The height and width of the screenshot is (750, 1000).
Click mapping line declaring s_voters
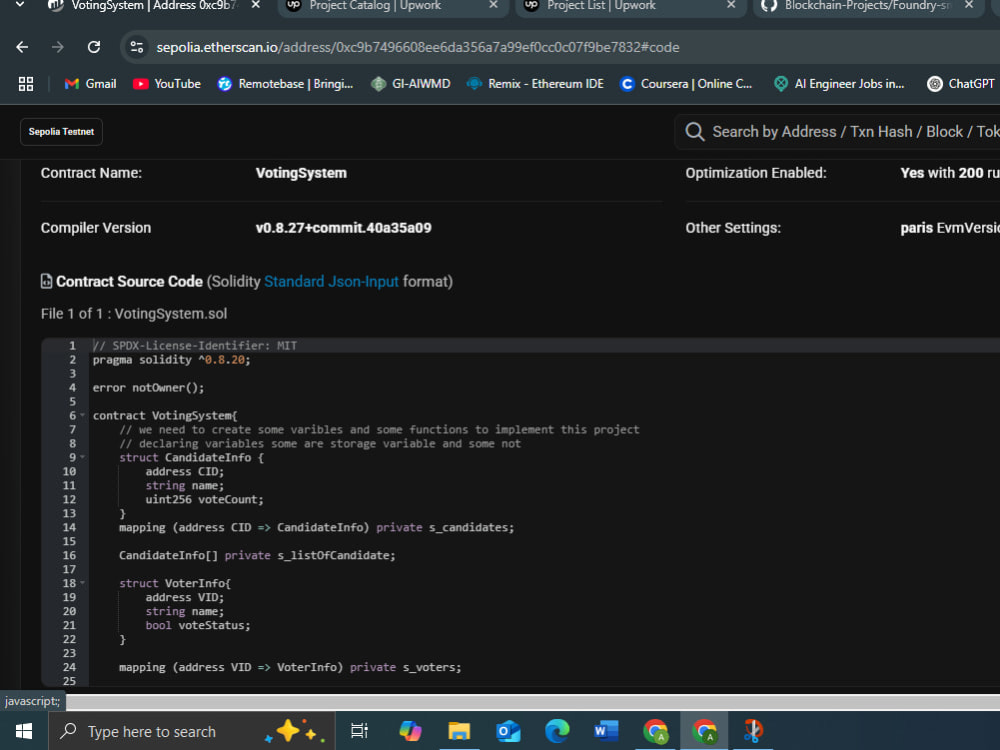290,668
